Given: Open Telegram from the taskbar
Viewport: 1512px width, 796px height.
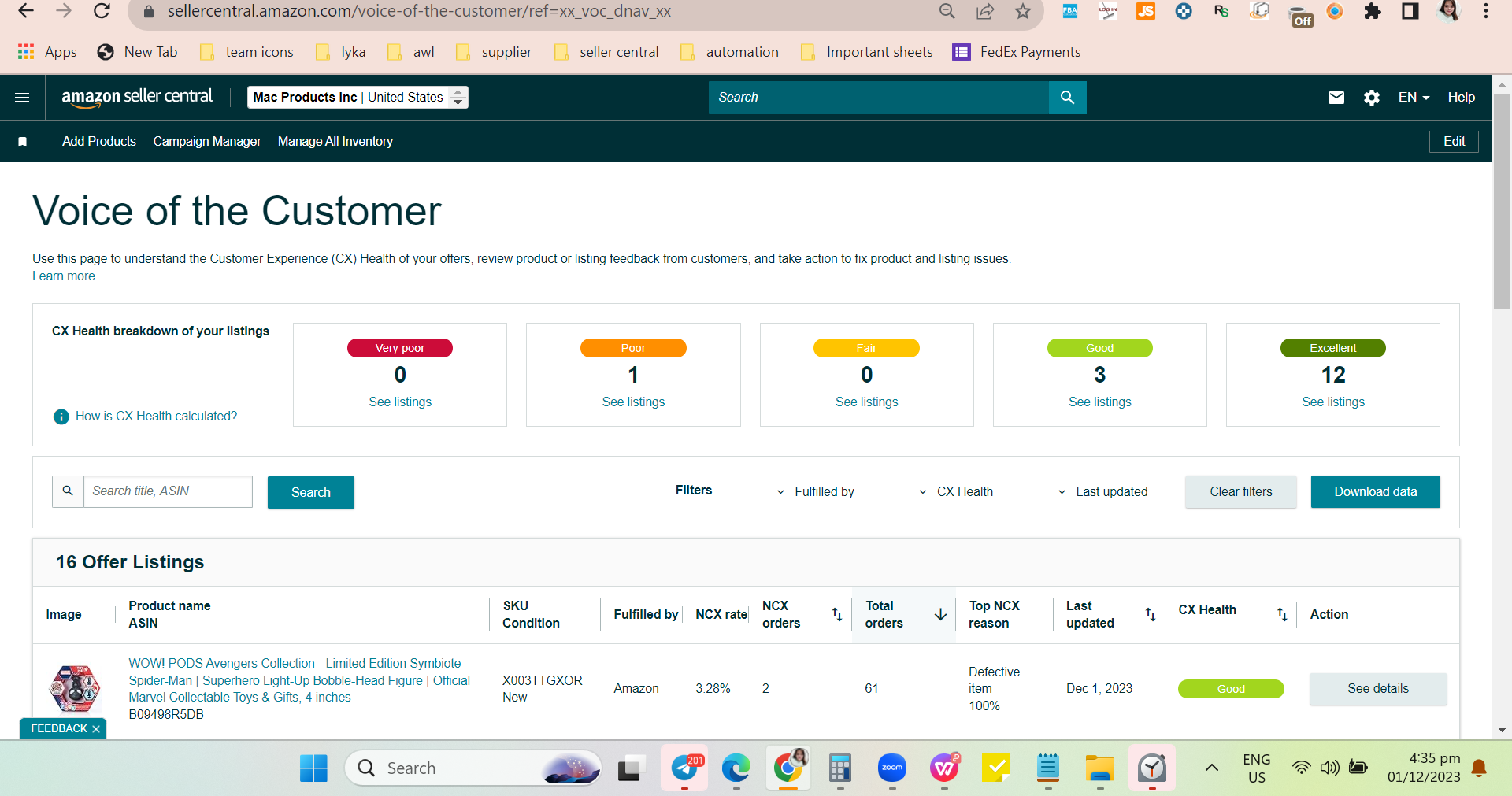Looking at the screenshot, I should pos(684,768).
